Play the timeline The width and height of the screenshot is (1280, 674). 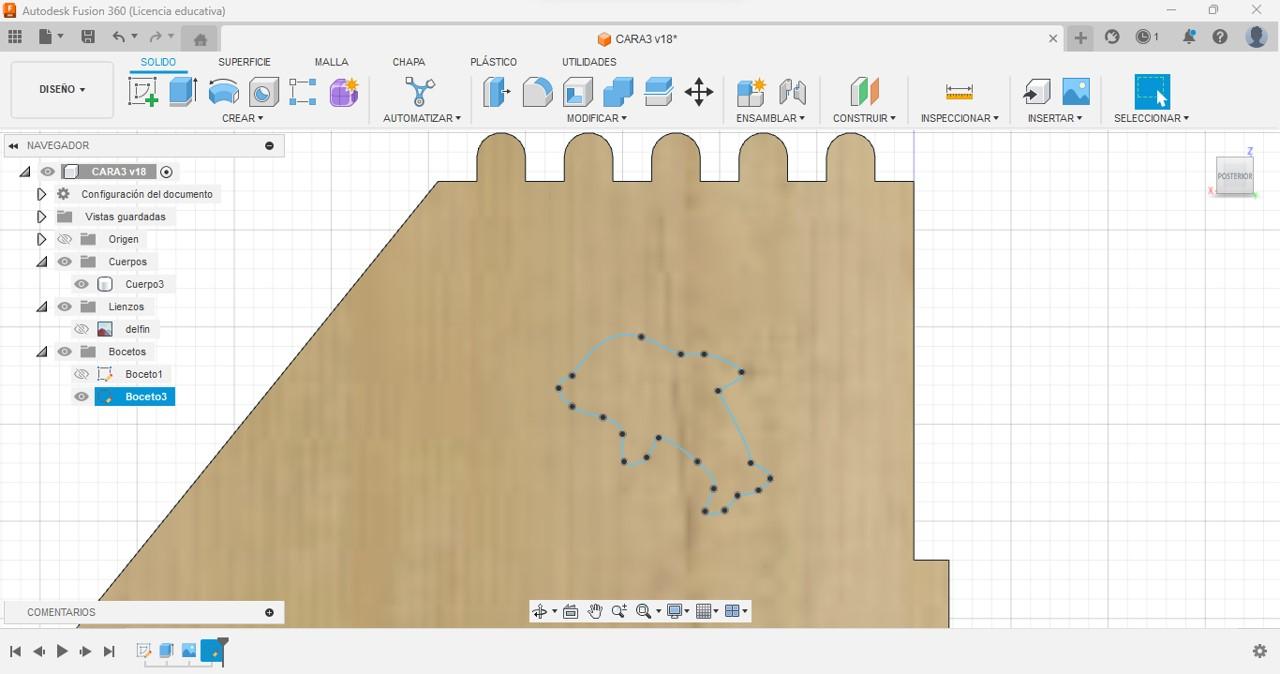tap(62, 651)
